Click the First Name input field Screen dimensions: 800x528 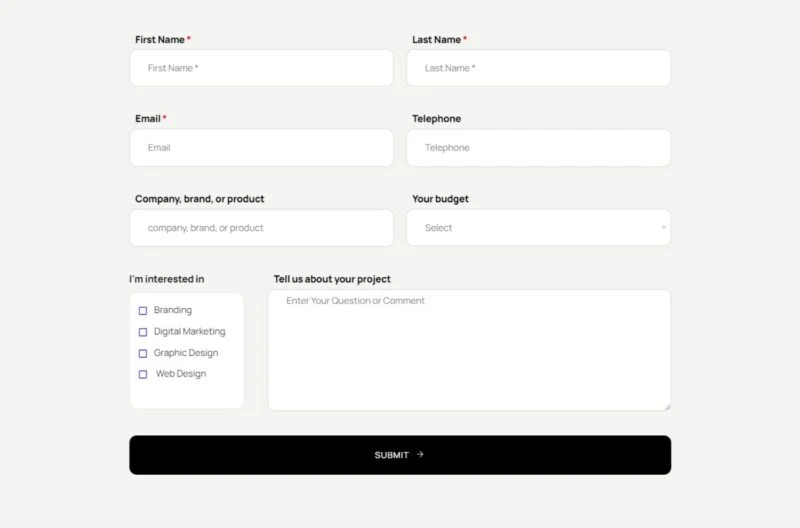[261, 68]
